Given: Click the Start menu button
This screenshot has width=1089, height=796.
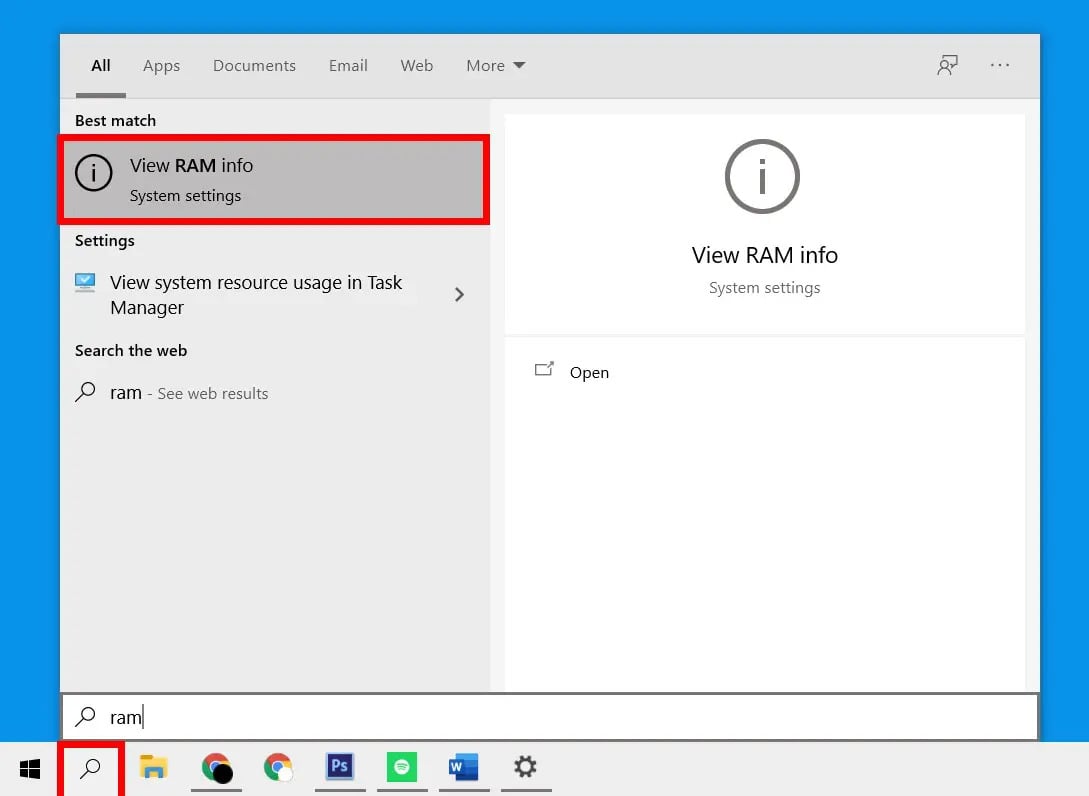Looking at the screenshot, I should coord(29,769).
